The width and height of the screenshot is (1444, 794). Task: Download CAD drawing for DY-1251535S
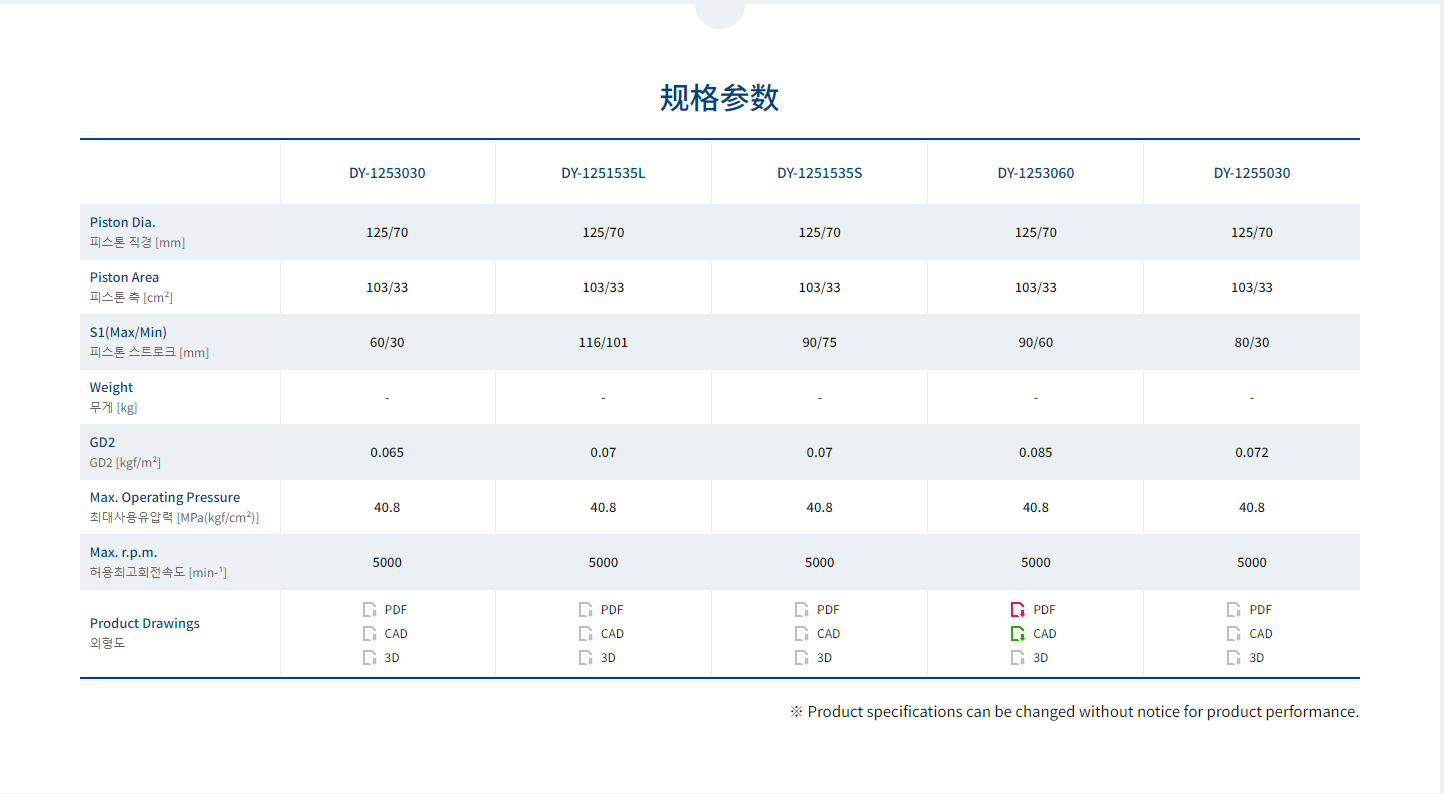pos(817,633)
